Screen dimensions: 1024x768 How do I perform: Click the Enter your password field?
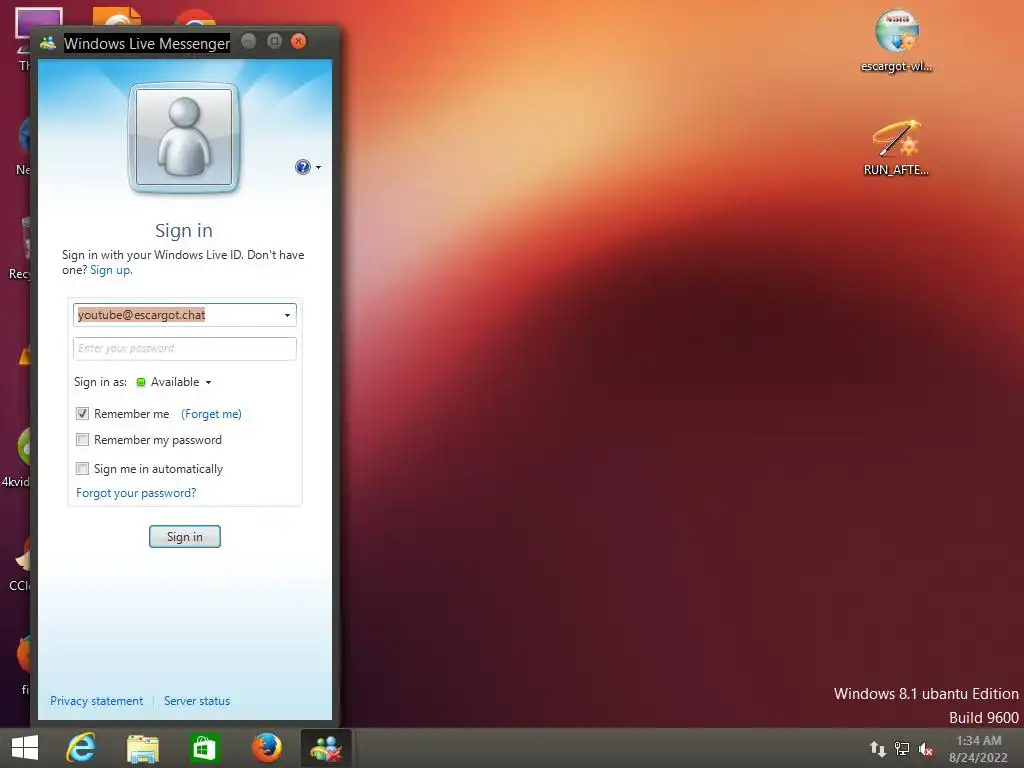pyautogui.click(x=185, y=349)
